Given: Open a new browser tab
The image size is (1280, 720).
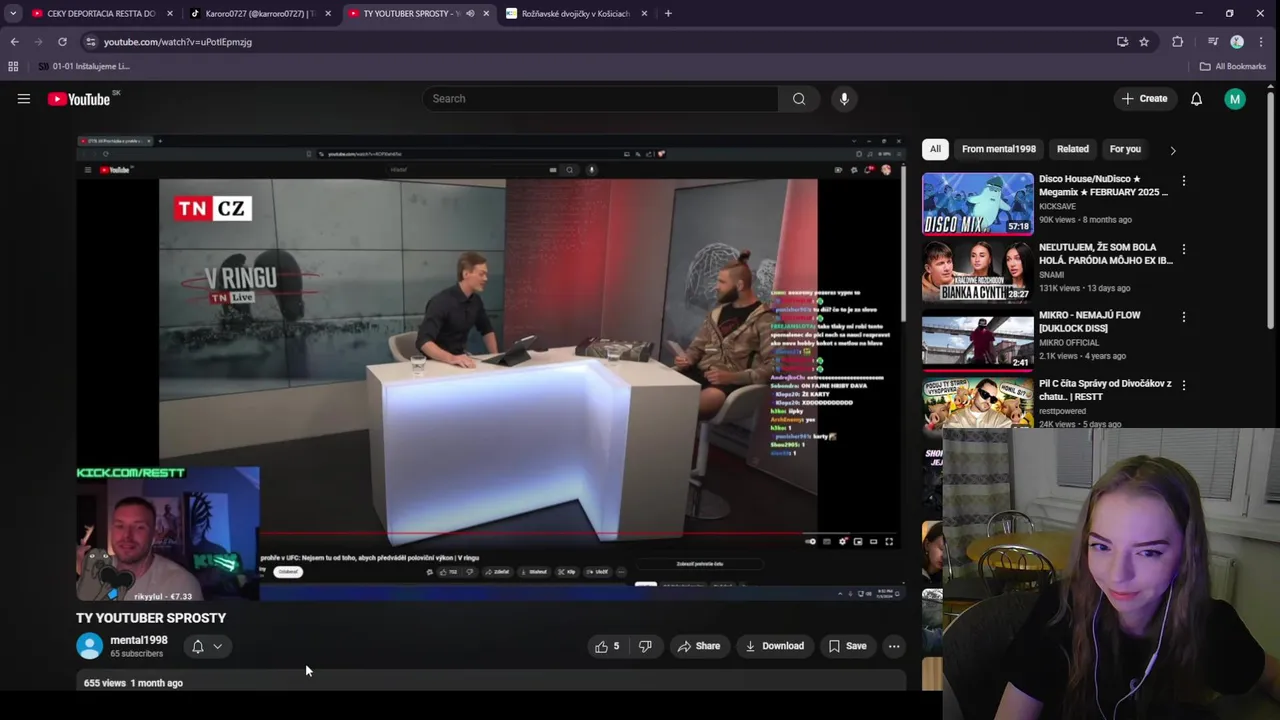Looking at the screenshot, I should pos(668,14).
